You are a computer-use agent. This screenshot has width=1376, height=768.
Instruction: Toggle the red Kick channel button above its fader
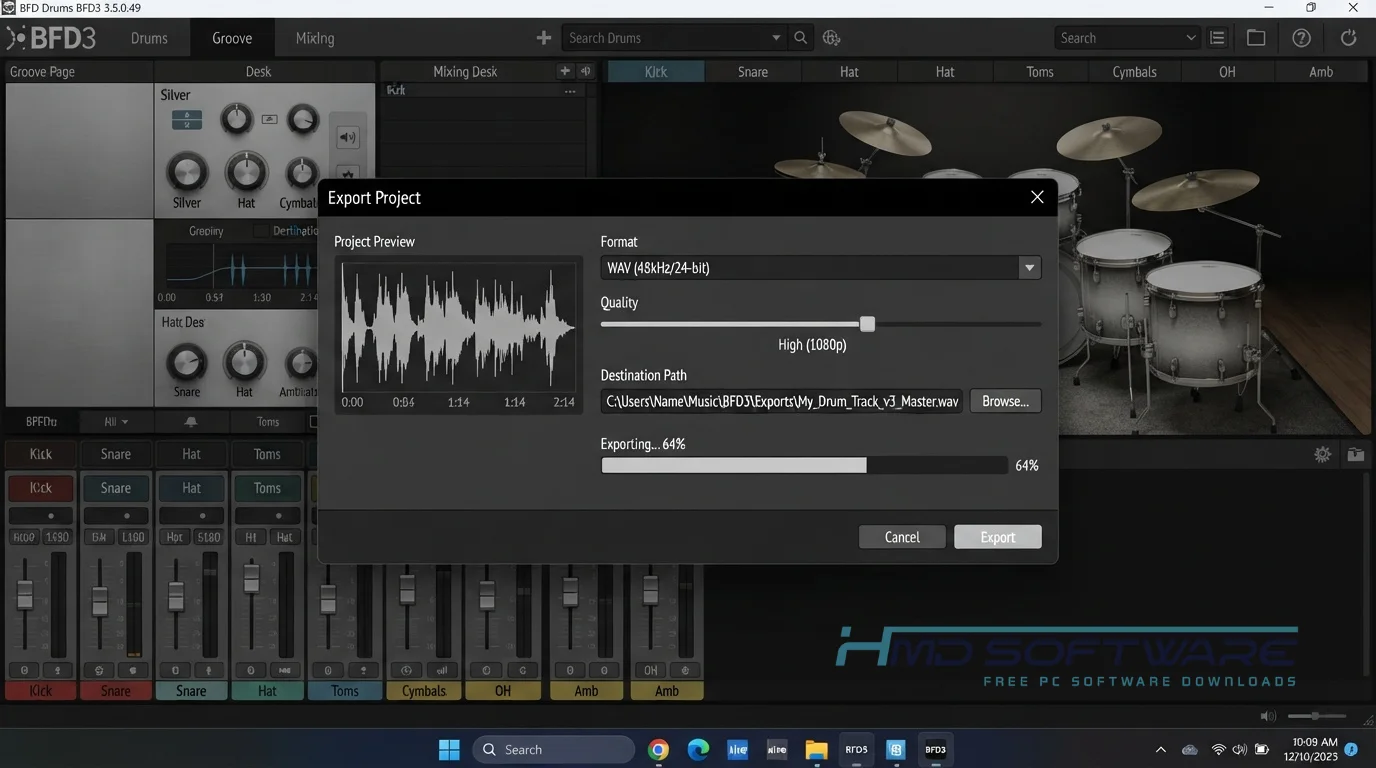point(41,488)
